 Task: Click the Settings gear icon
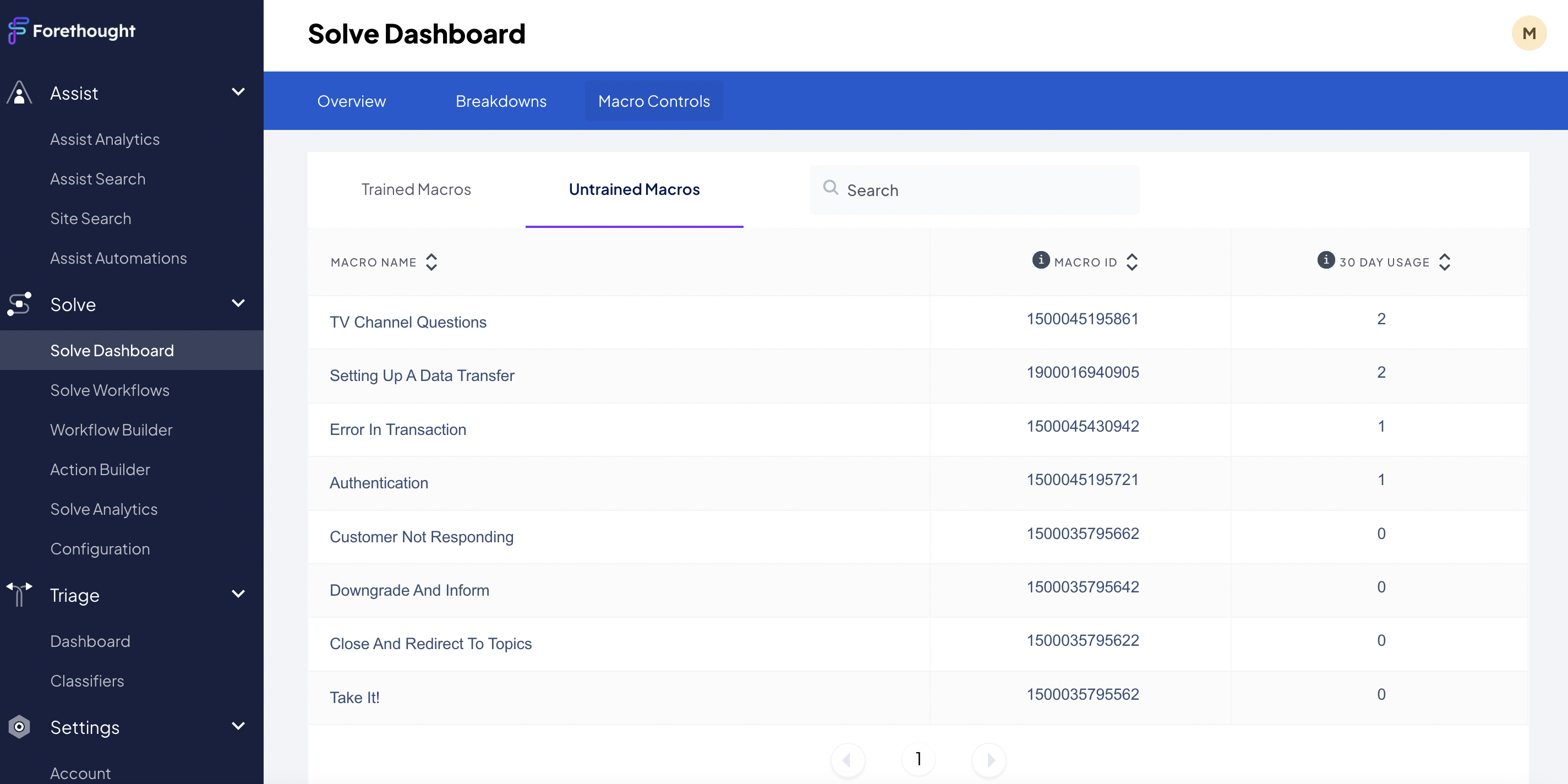pyautogui.click(x=19, y=726)
